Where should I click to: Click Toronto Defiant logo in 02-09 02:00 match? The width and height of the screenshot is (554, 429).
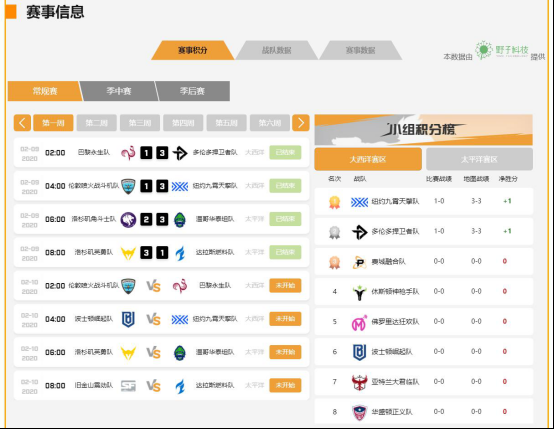[180, 153]
